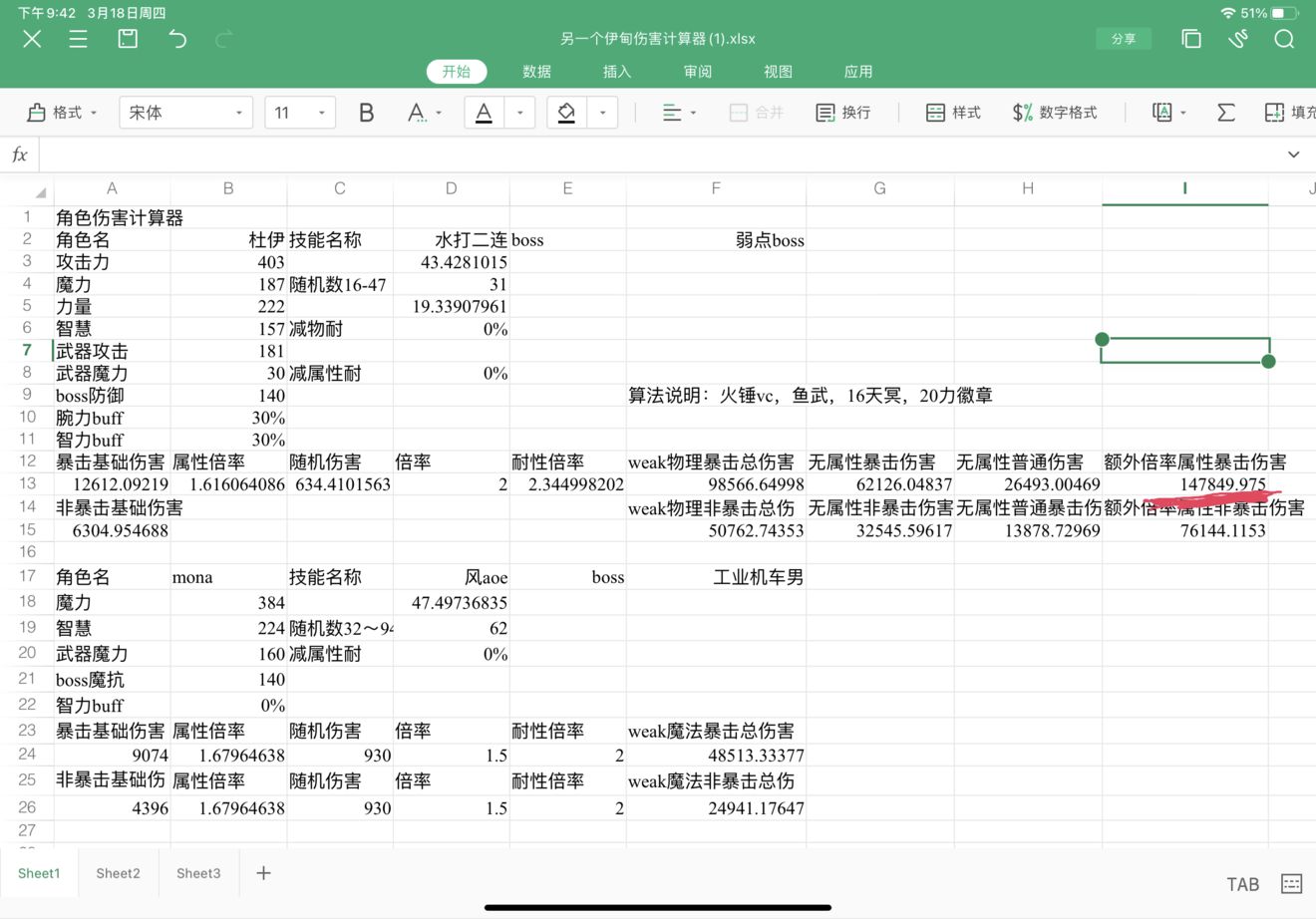Click the Wi-Fi icon in status bar
Image resolution: width=1316 pixels, height=919 pixels.
[1228, 13]
